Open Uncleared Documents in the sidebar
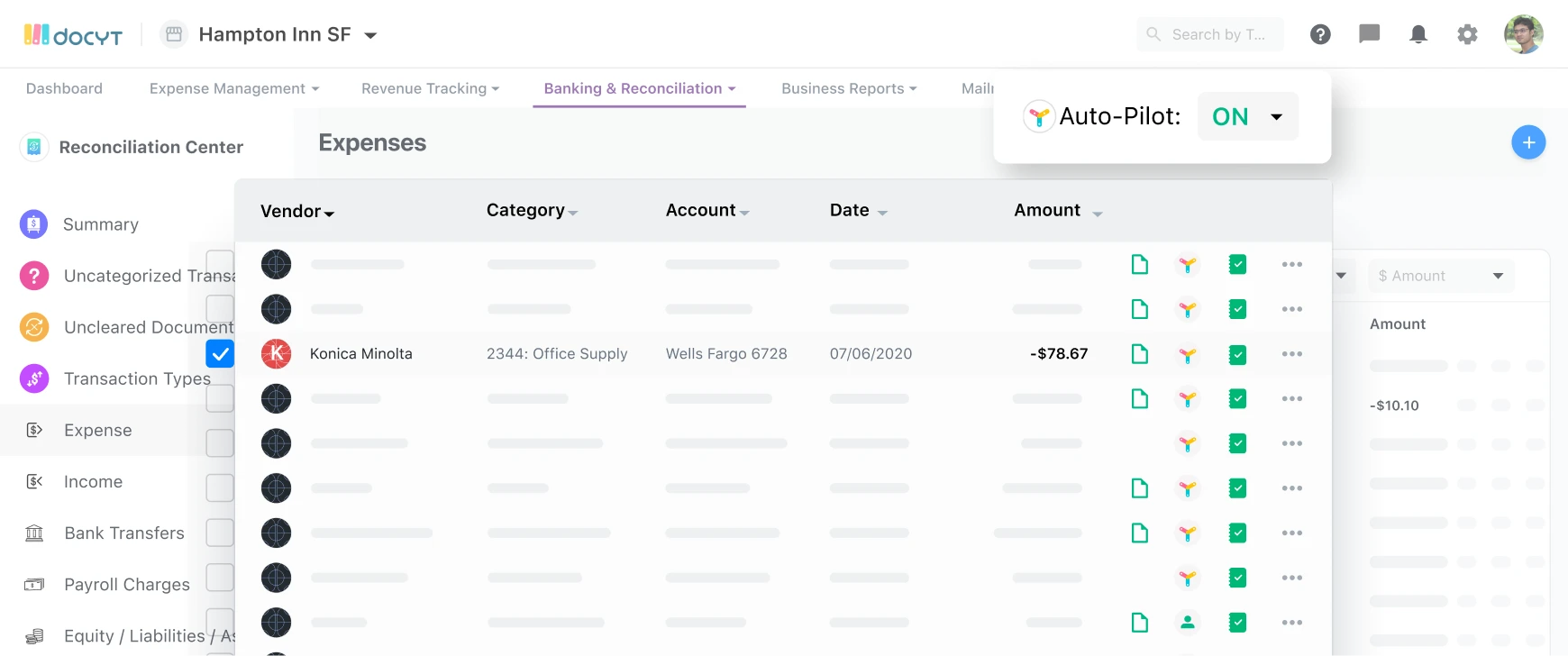Screen dimensions: 1568x656 pyautogui.click(x=149, y=327)
